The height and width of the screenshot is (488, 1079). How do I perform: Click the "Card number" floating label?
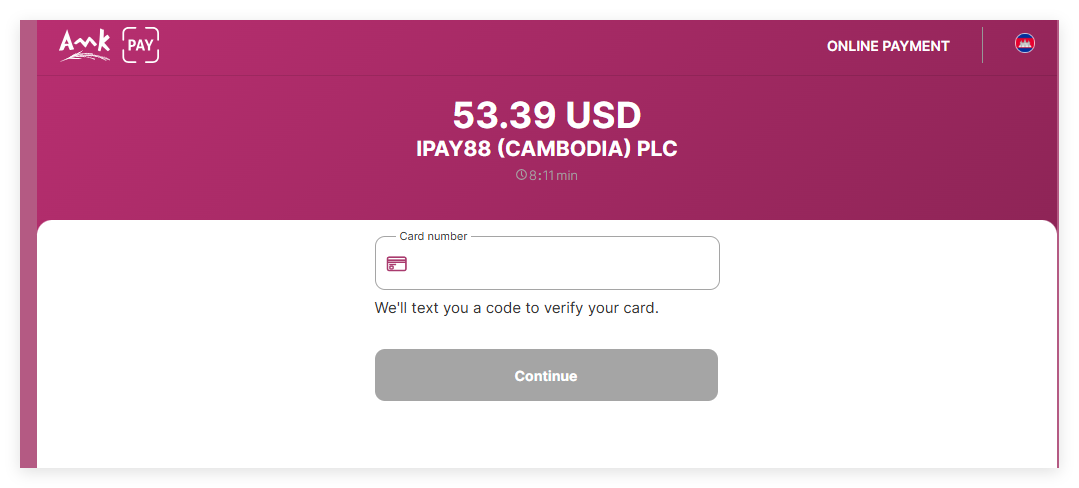(433, 237)
